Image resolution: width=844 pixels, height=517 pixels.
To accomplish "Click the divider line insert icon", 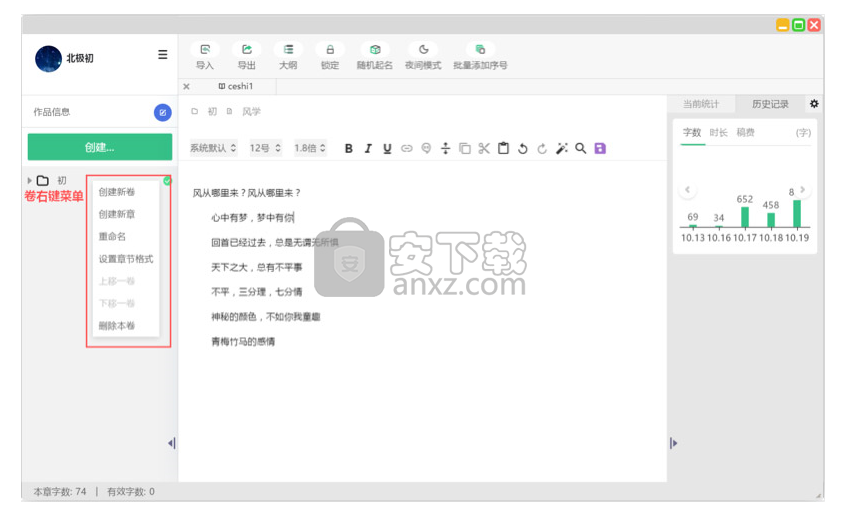I will 445,149.
